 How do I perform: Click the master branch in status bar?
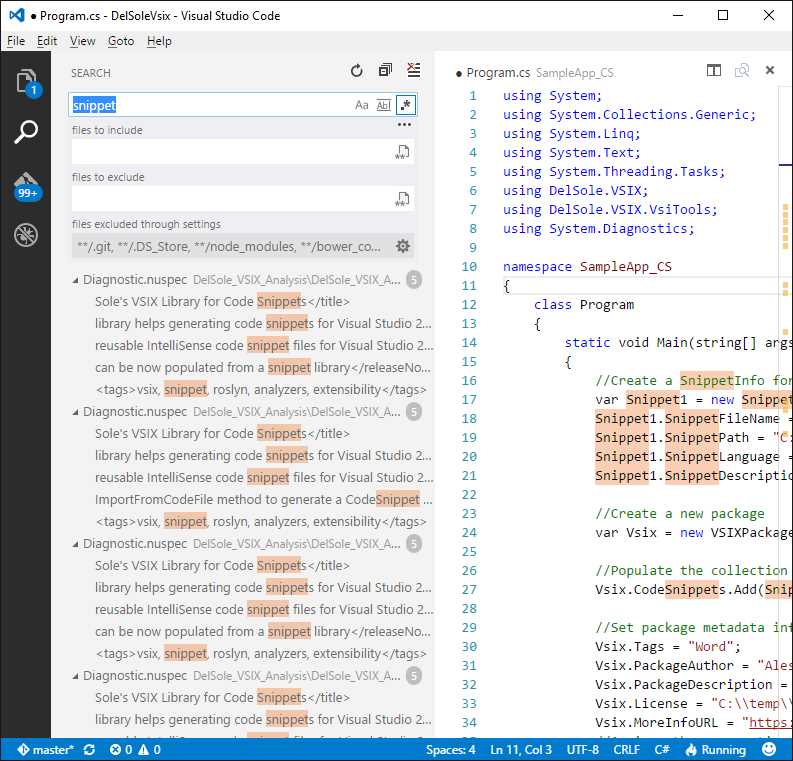(x=46, y=749)
